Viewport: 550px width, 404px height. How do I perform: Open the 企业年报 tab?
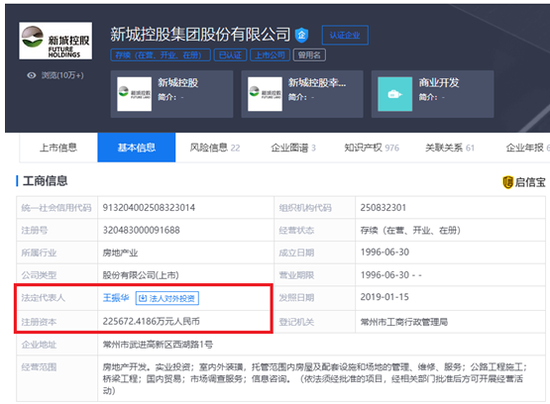click(x=528, y=148)
